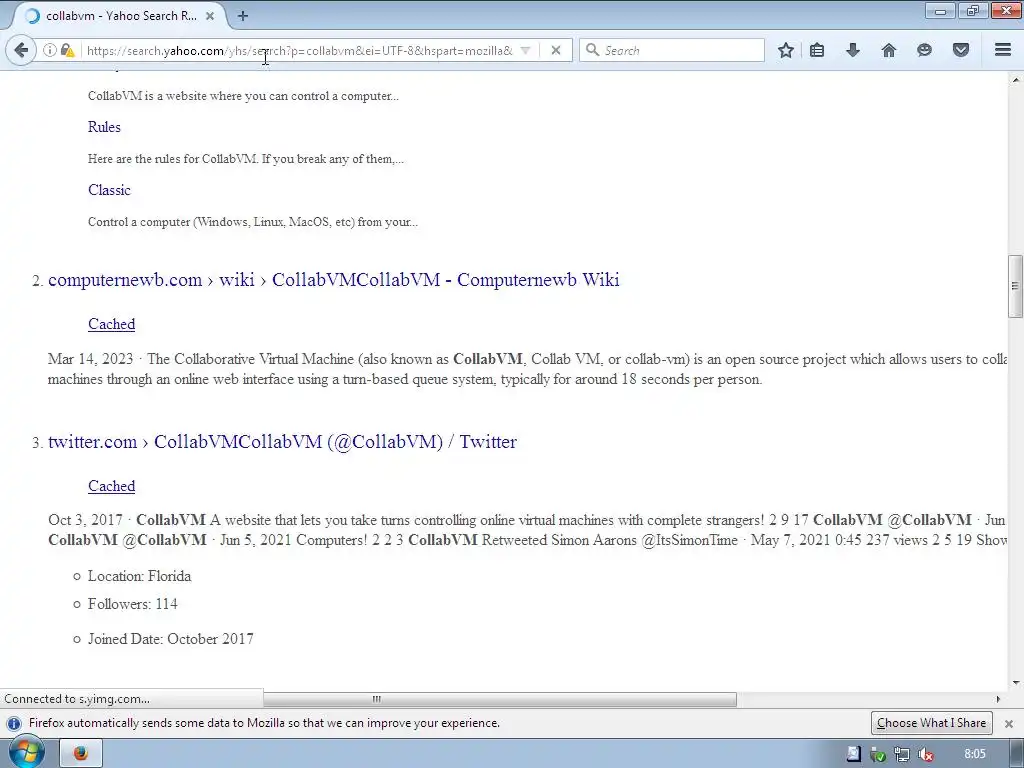
Task: Open site information icon in address bar
Action: pyautogui.click(x=49, y=50)
